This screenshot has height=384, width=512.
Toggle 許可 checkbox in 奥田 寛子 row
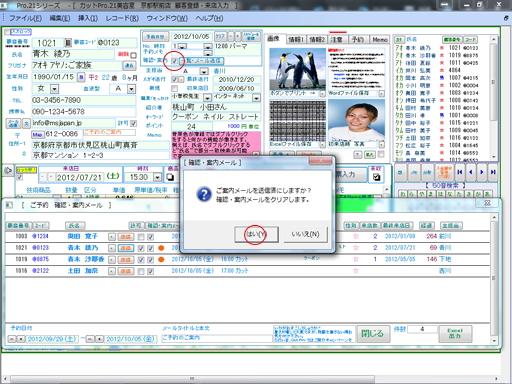[x=141, y=237]
